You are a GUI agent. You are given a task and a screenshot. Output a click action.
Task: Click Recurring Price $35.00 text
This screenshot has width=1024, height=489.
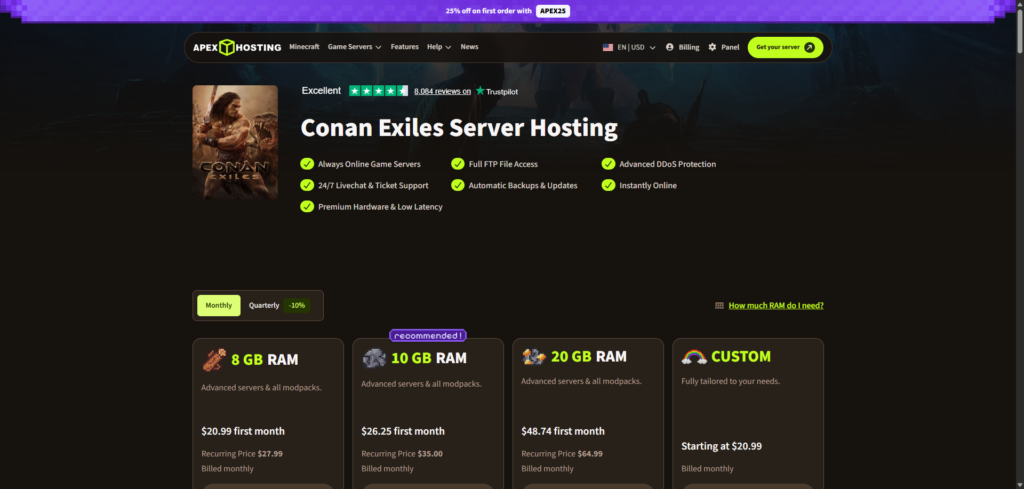402,454
